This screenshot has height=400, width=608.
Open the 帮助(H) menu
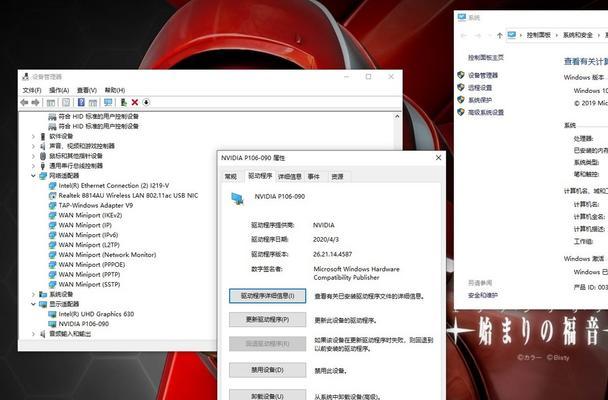click(115, 90)
